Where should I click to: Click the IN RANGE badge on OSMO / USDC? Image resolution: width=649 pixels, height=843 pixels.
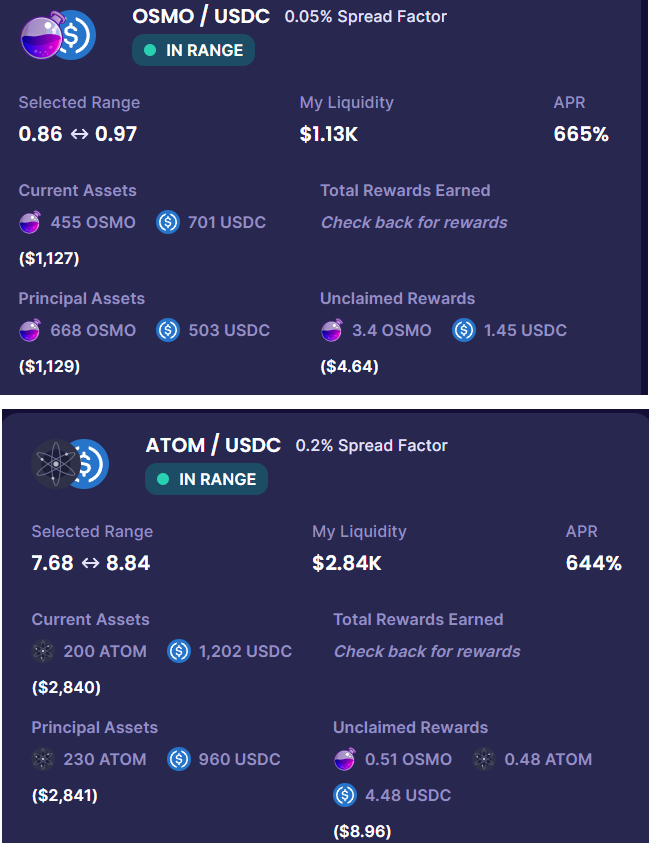194,50
